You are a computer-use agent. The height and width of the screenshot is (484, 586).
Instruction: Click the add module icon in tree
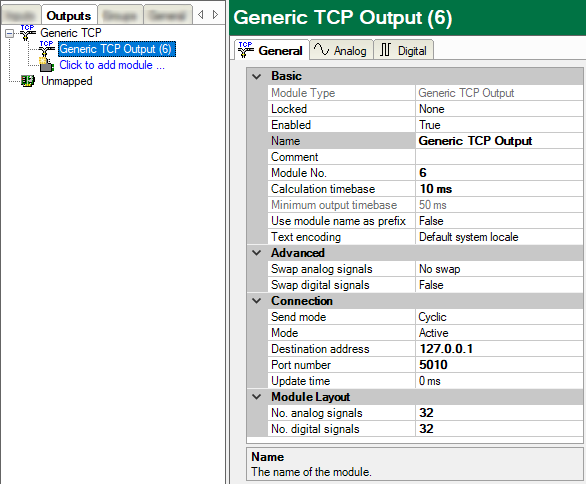pyautogui.click(x=47, y=65)
